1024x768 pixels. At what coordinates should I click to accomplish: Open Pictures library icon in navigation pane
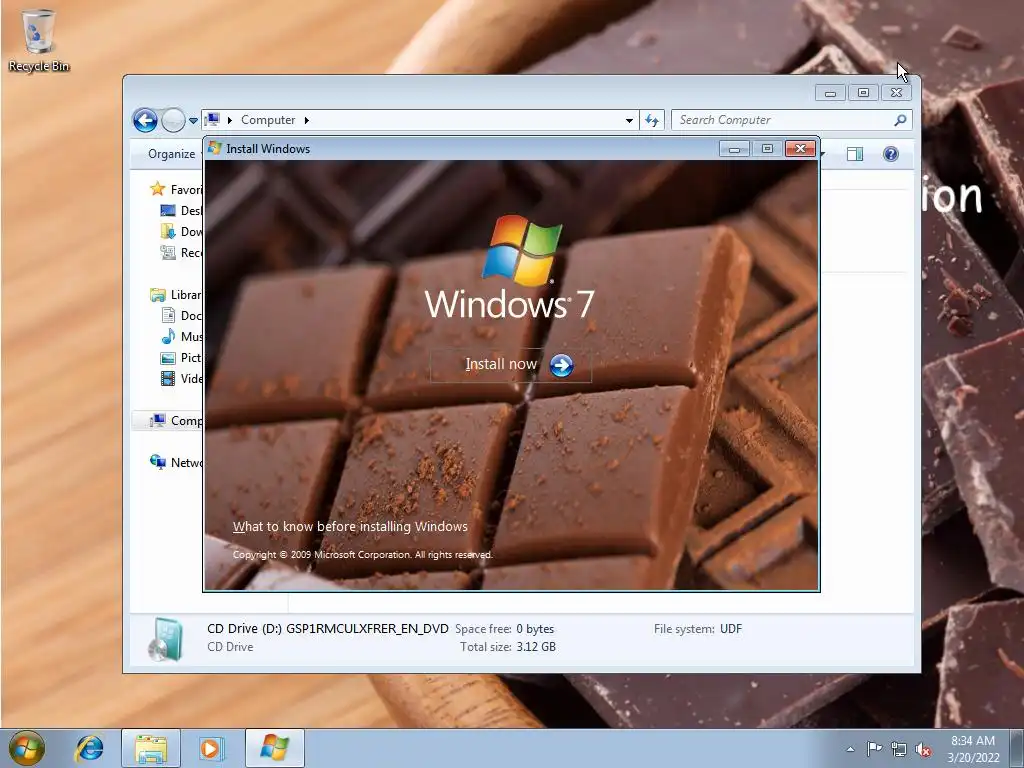(x=168, y=358)
